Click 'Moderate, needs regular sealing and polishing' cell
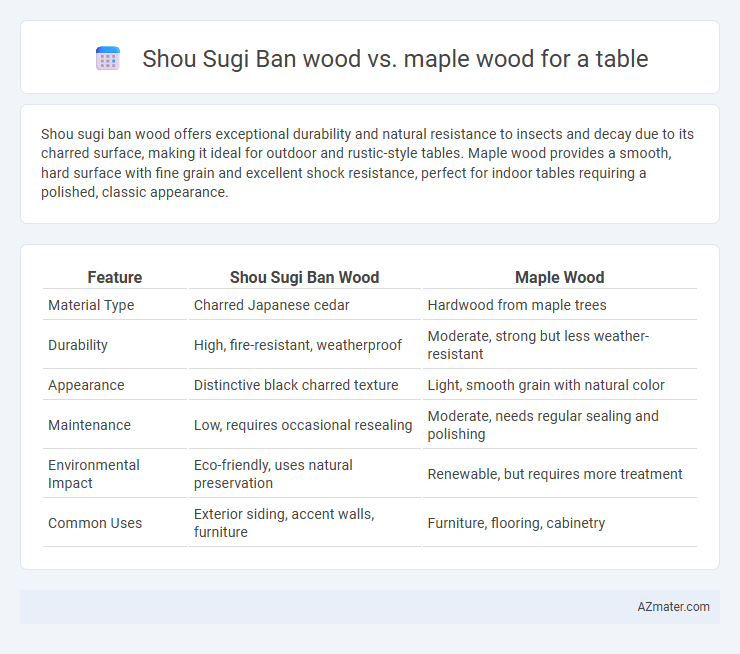The width and height of the screenshot is (740, 654). tap(543, 425)
